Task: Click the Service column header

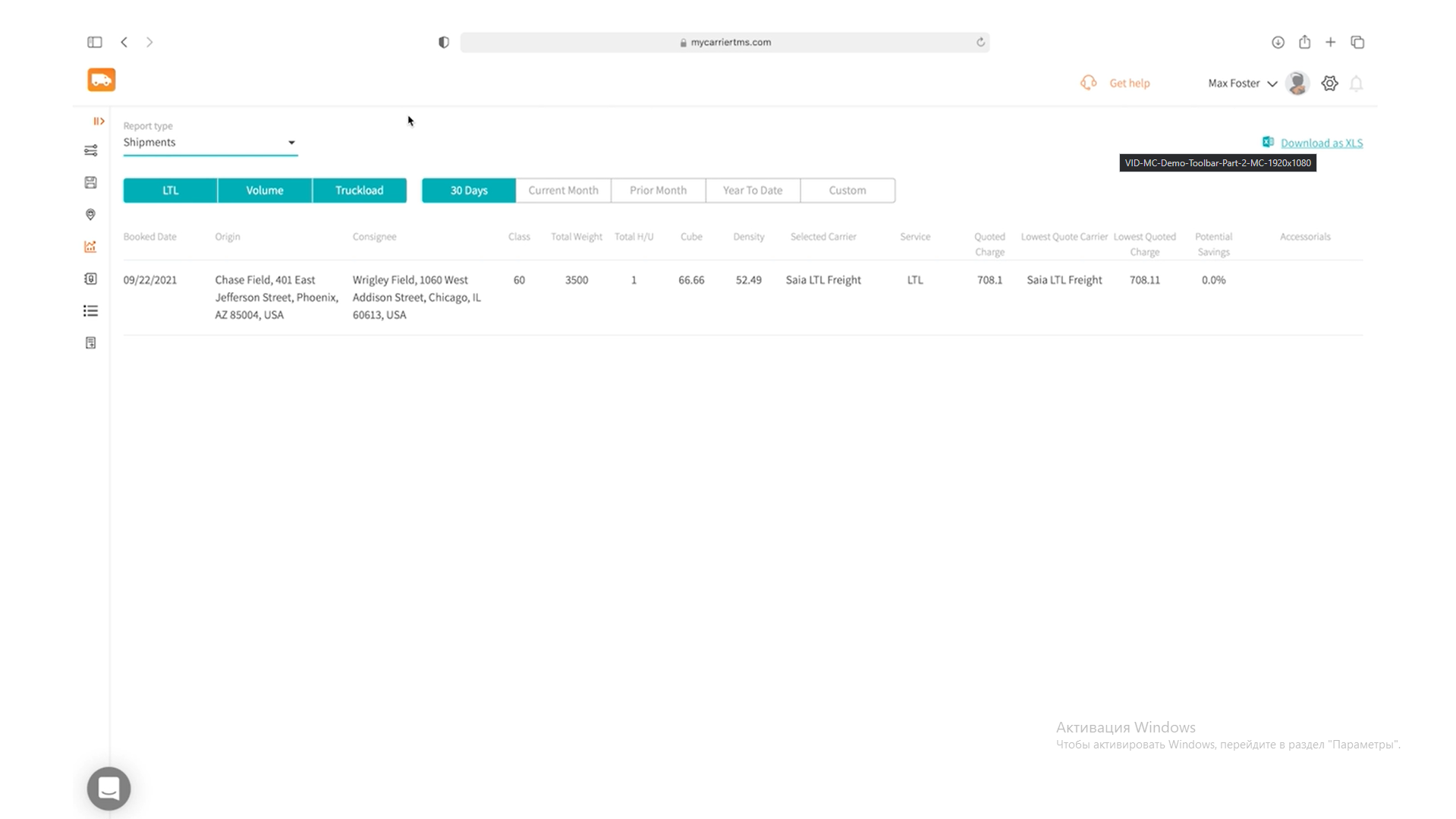Action: (x=915, y=236)
